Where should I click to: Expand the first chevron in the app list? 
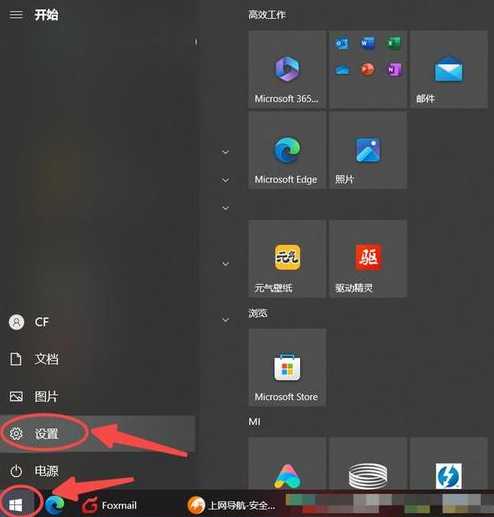[226, 152]
